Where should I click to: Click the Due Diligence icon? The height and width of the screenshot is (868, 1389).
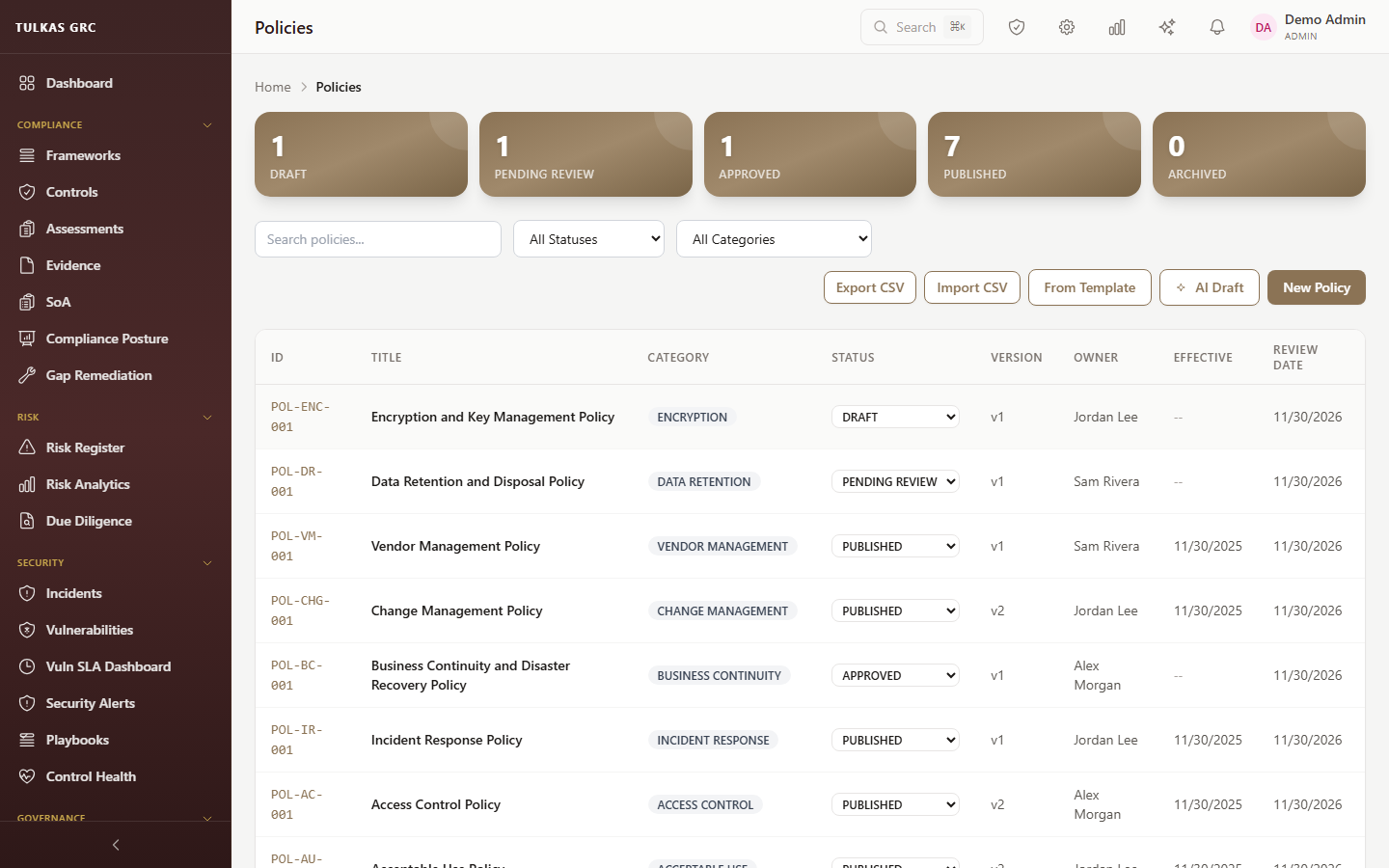(x=27, y=521)
